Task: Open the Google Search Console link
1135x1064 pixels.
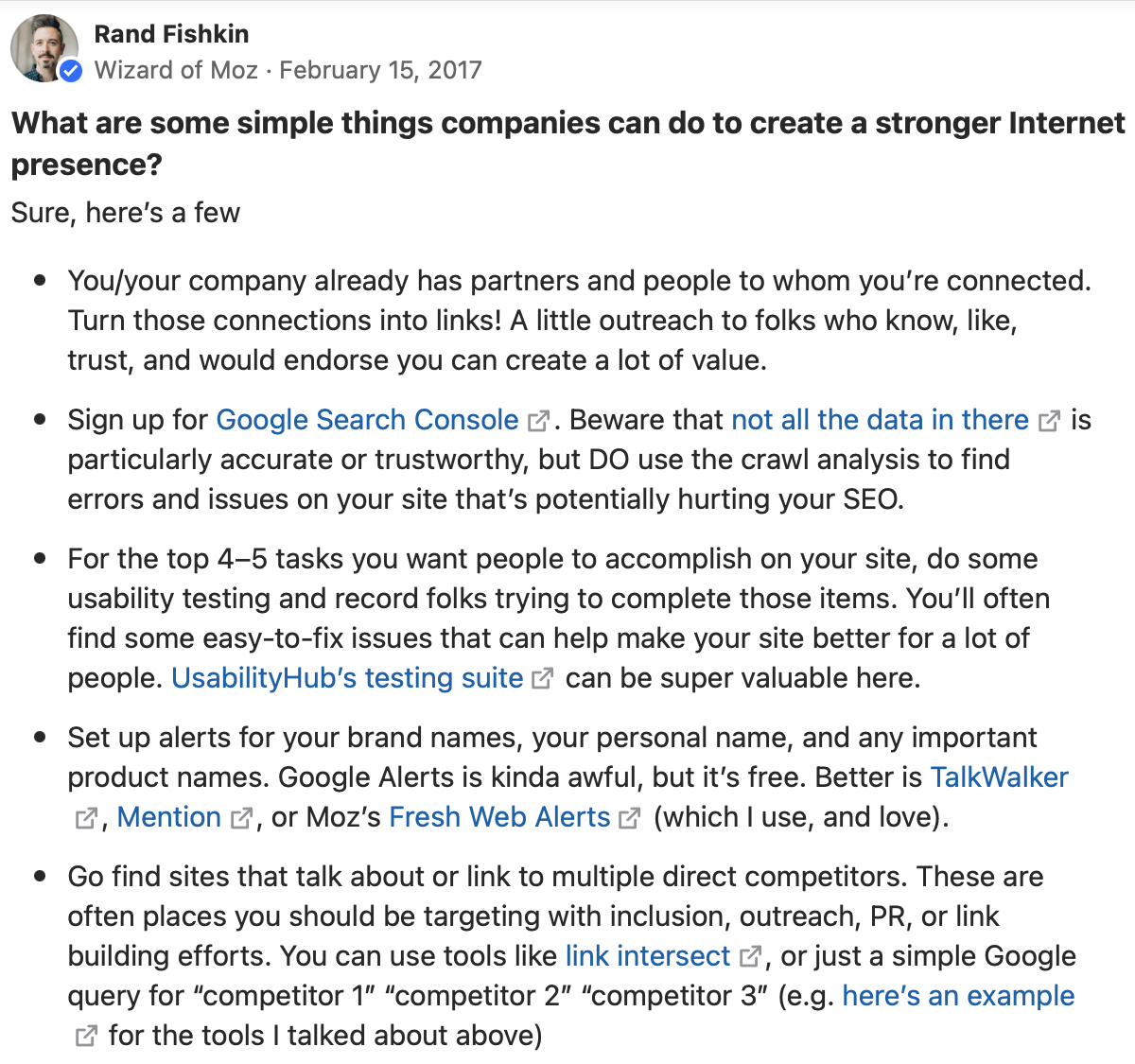Action: [x=367, y=420]
